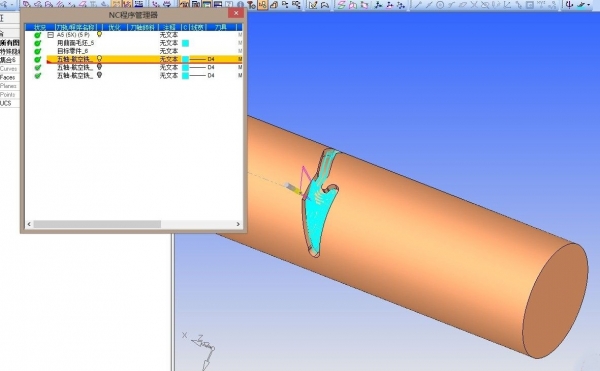The width and height of the screenshot is (600, 371).
Task: Close the NC程序管理器 dialog
Action: click(236, 13)
